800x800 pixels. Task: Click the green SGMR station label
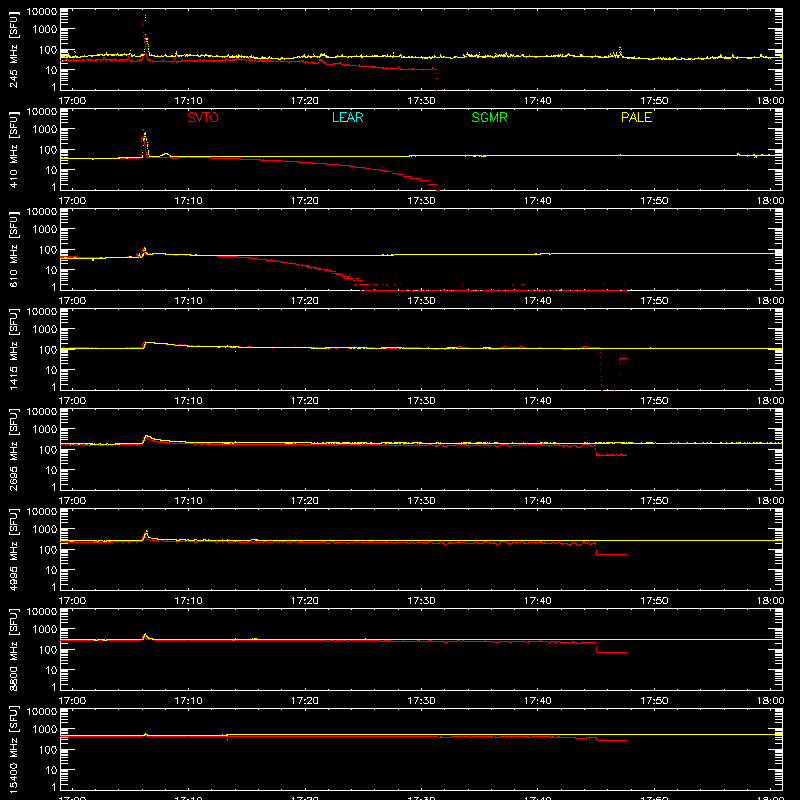click(x=489, y=117)
